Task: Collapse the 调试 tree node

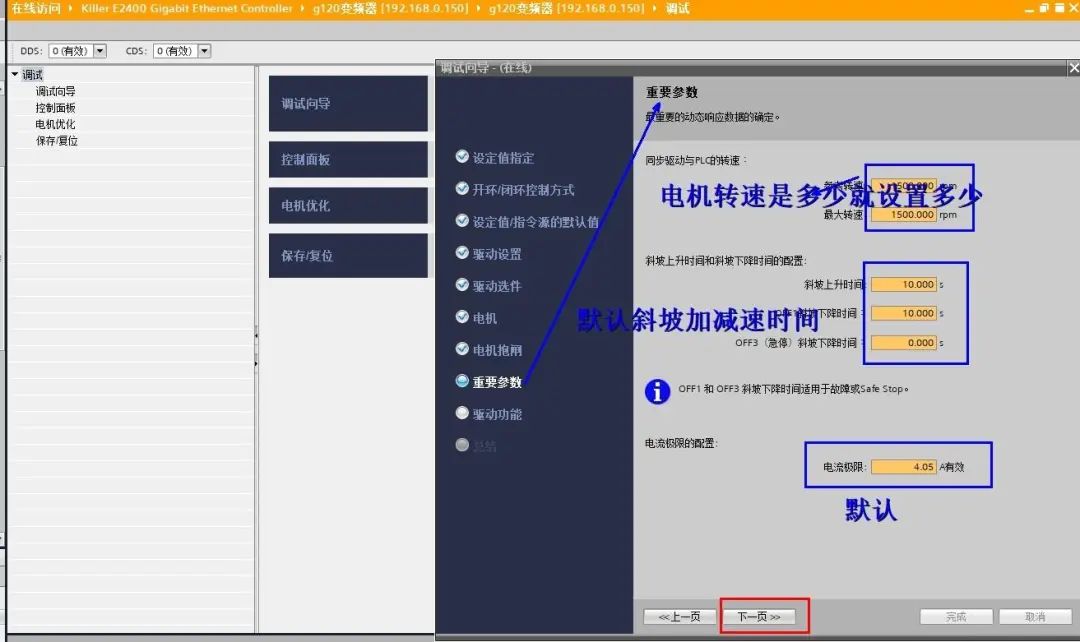Action: click(x=14, y=74)
